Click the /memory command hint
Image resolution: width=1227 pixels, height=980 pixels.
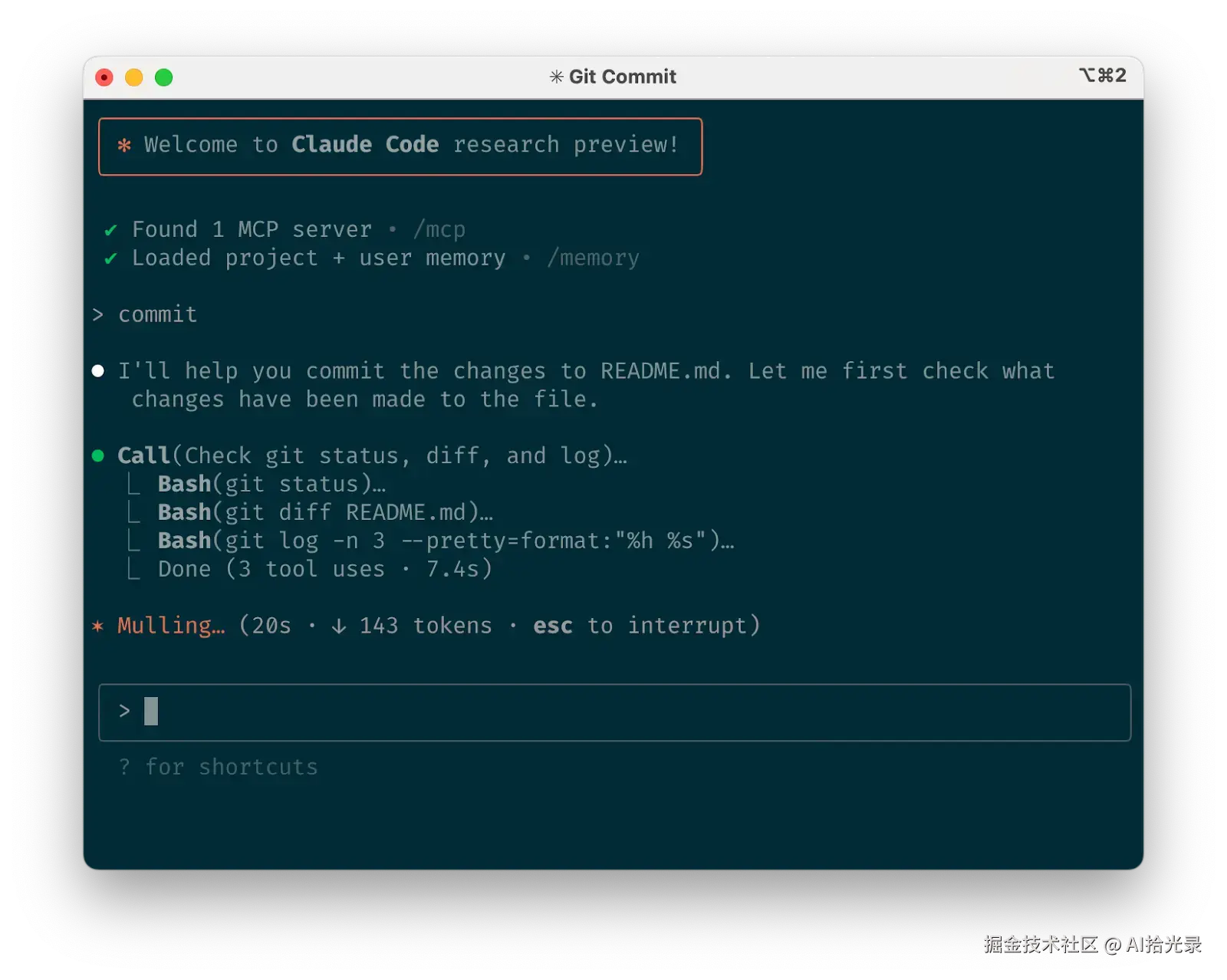(x=593, y=258)
